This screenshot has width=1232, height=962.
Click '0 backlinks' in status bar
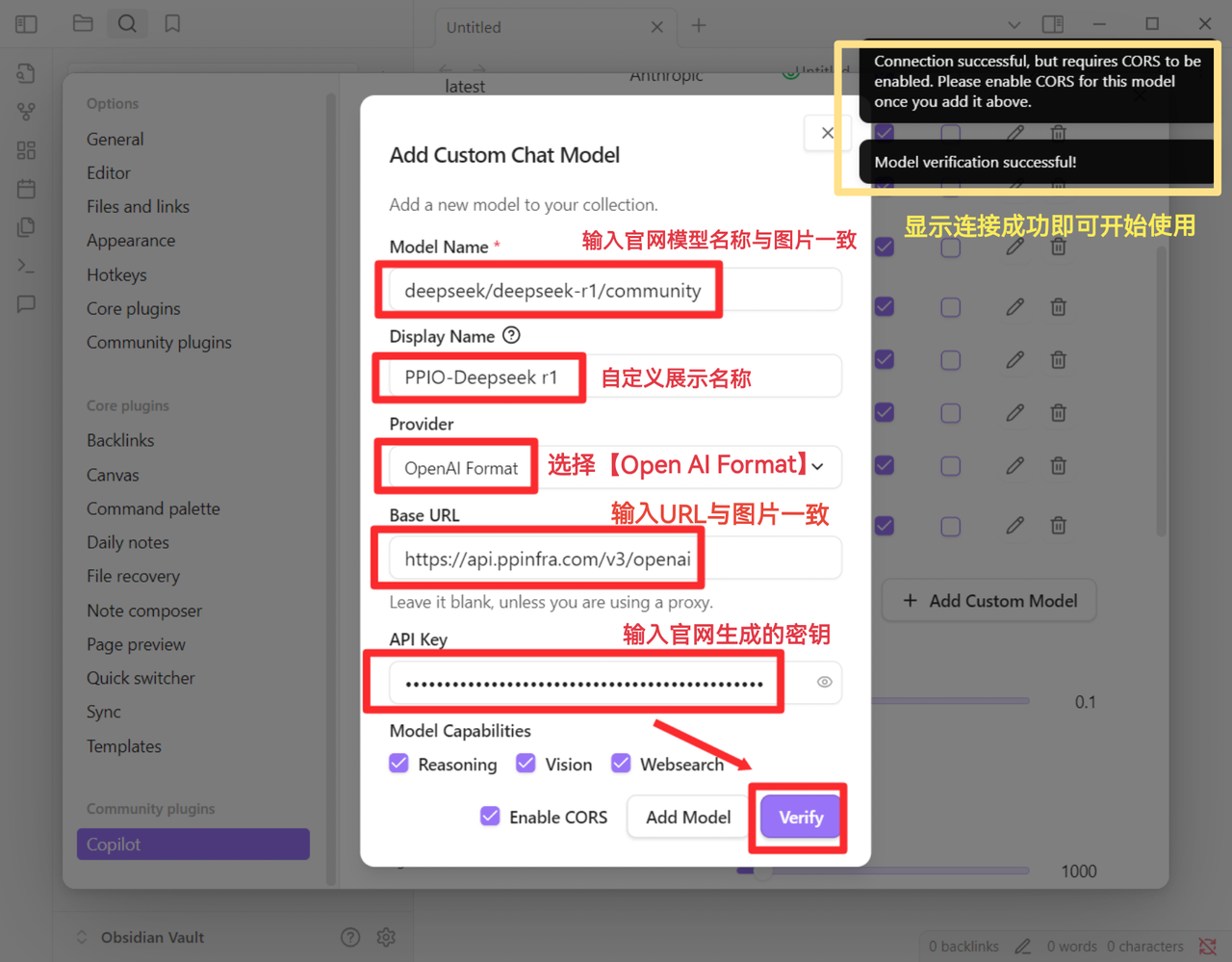click(963, 947)
